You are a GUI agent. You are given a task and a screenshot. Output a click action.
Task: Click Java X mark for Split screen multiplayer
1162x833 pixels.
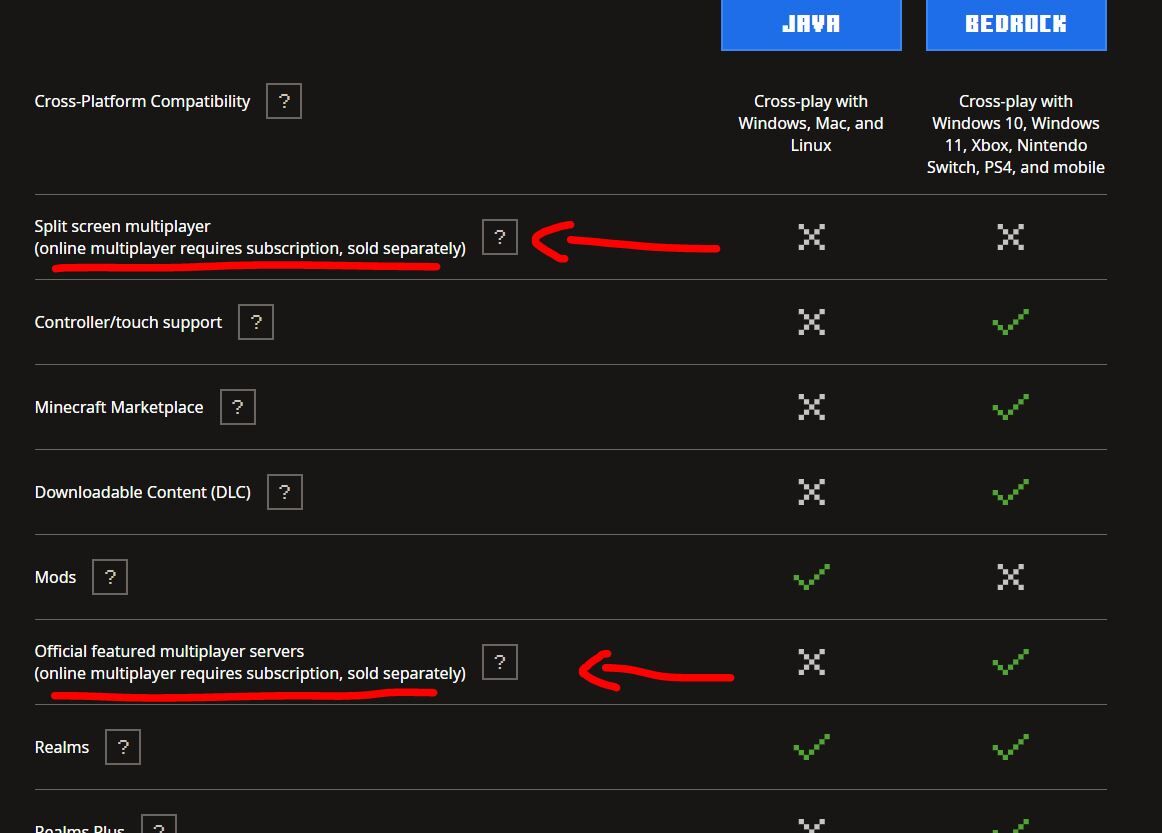811,237
